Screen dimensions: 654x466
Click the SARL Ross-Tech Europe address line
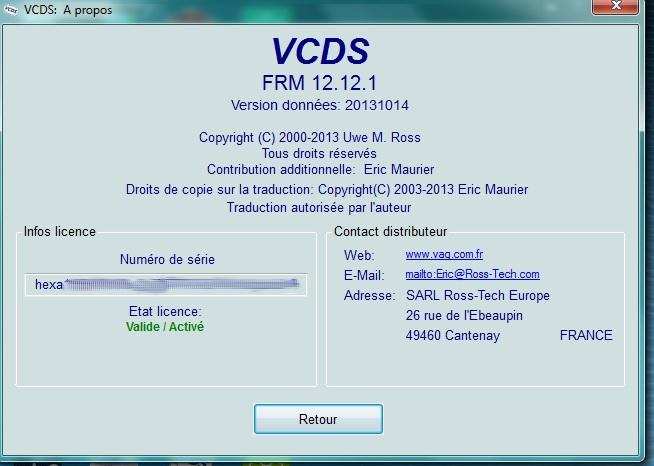[x=477, y=296]
